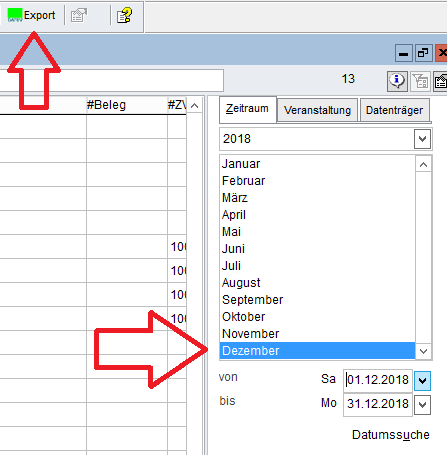
Task: Open the help question mark icon
Action: click(x=124, y=15)
